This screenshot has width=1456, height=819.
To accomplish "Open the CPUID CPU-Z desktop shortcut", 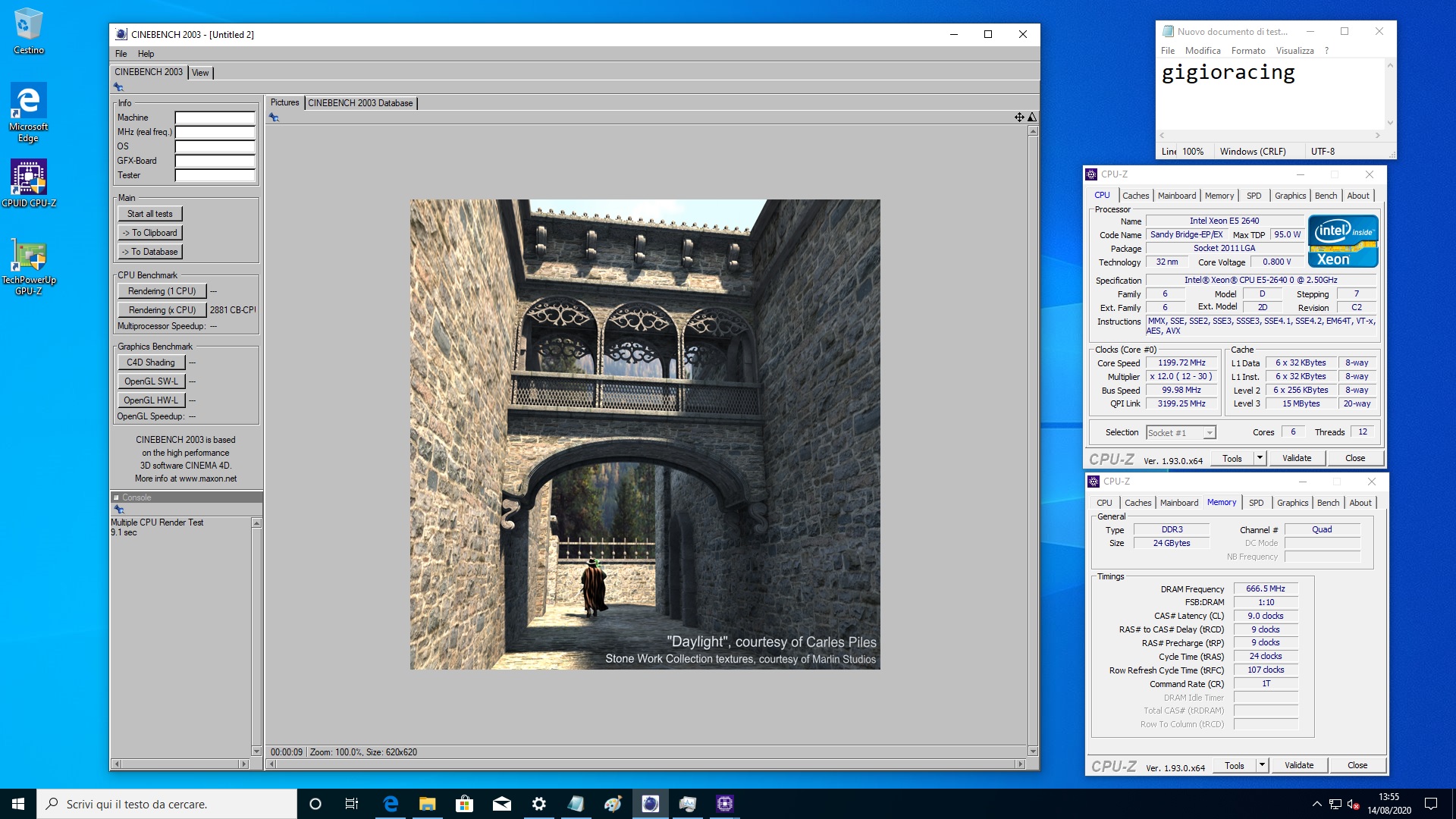I will pyautogui.click(x=29, y=183).
